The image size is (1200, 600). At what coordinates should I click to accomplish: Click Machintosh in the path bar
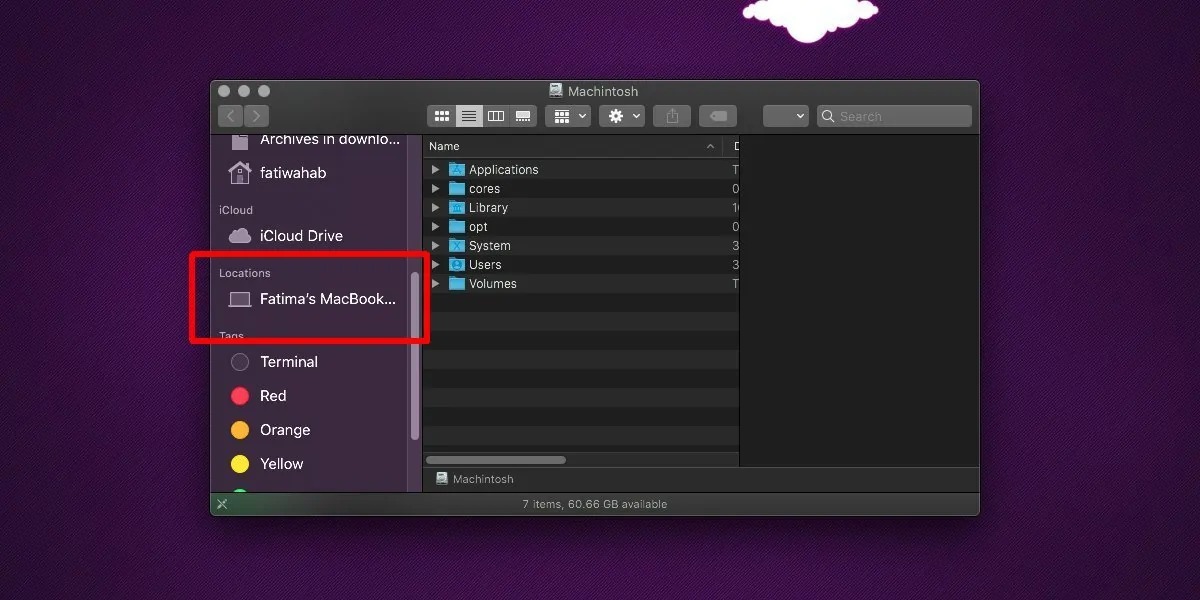(482, 479)
